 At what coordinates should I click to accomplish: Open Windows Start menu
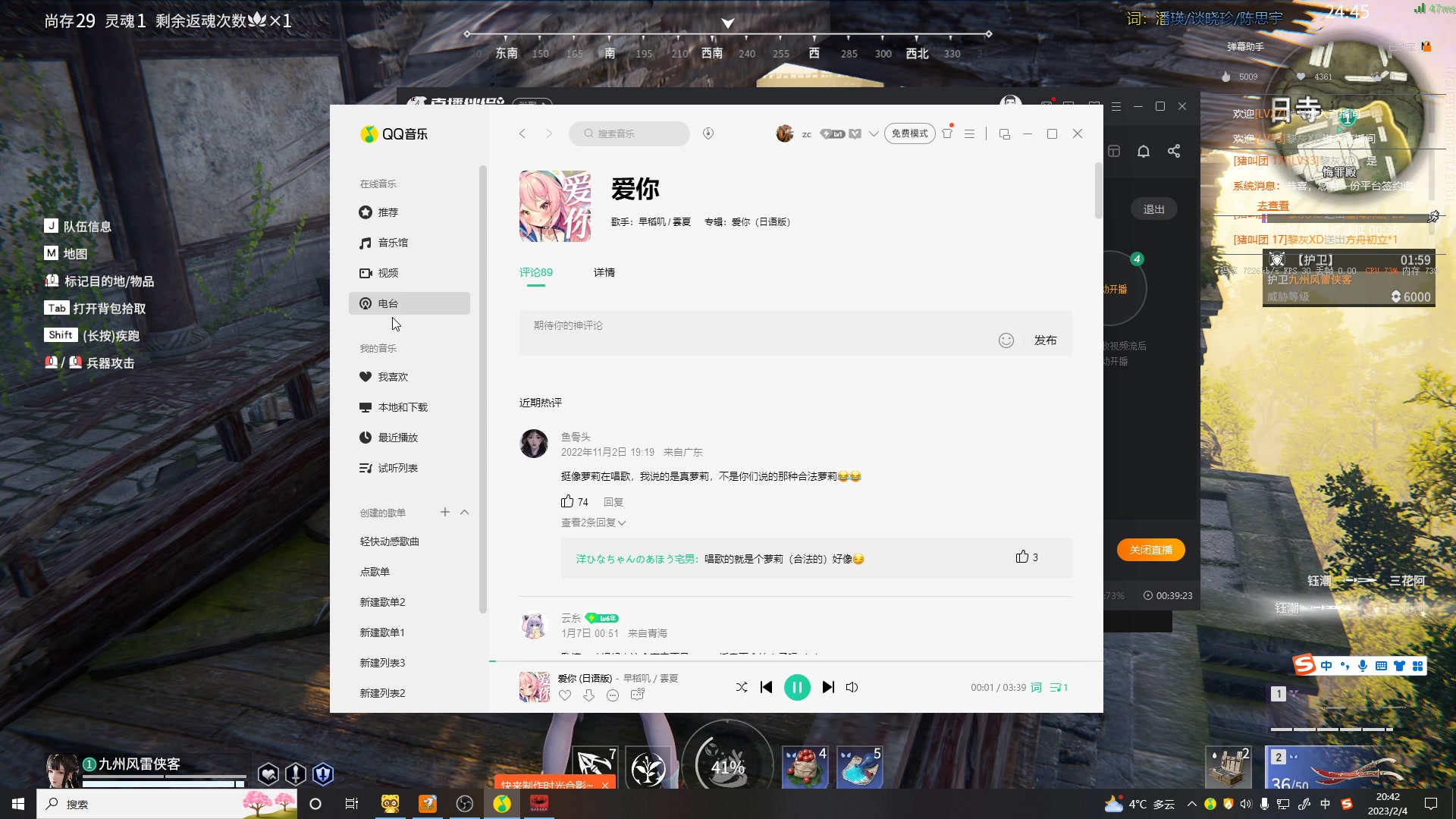pyautogui.click(x=18, y=804)
